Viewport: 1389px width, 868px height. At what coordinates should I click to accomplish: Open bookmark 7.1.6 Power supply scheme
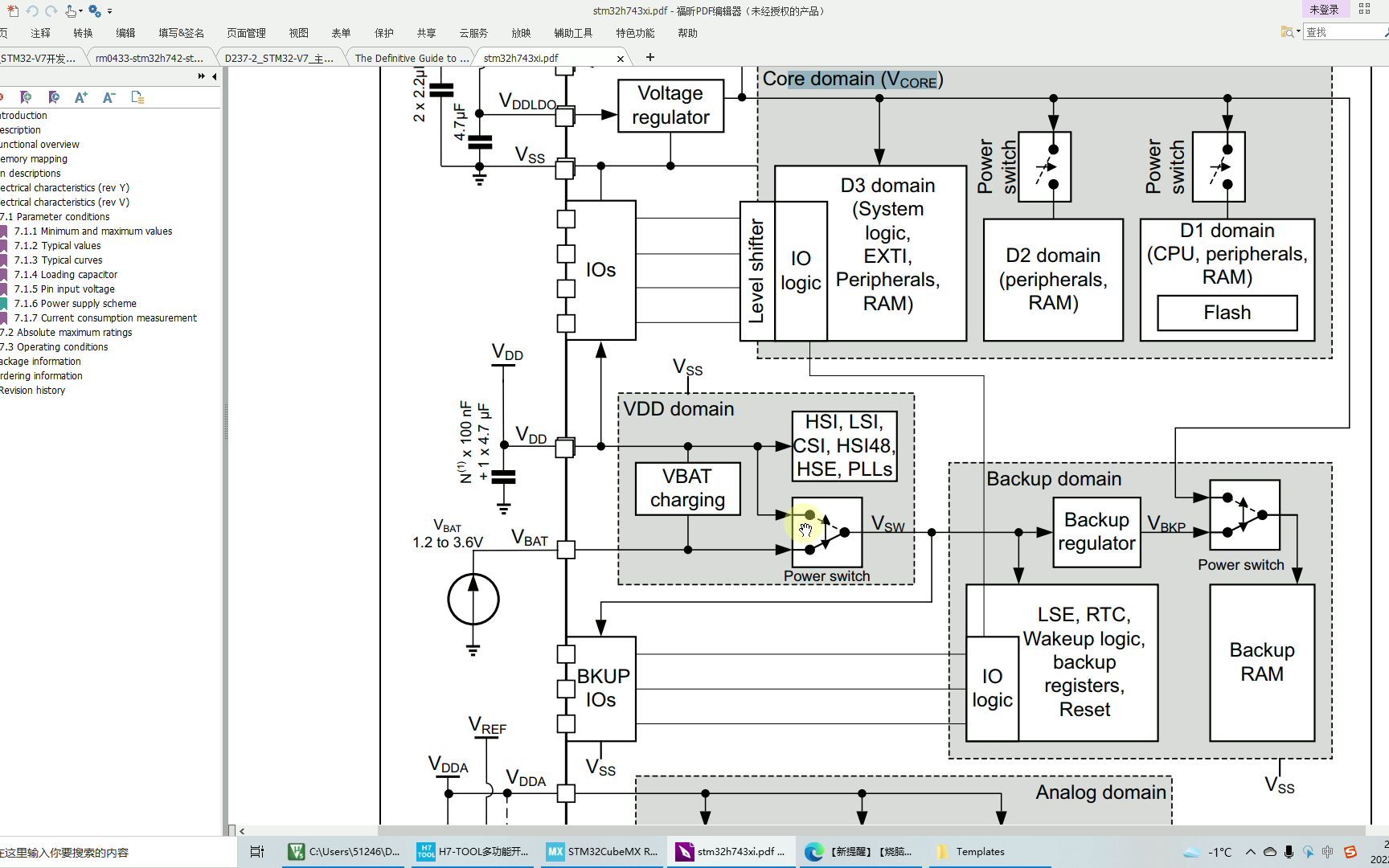(75, 304)
